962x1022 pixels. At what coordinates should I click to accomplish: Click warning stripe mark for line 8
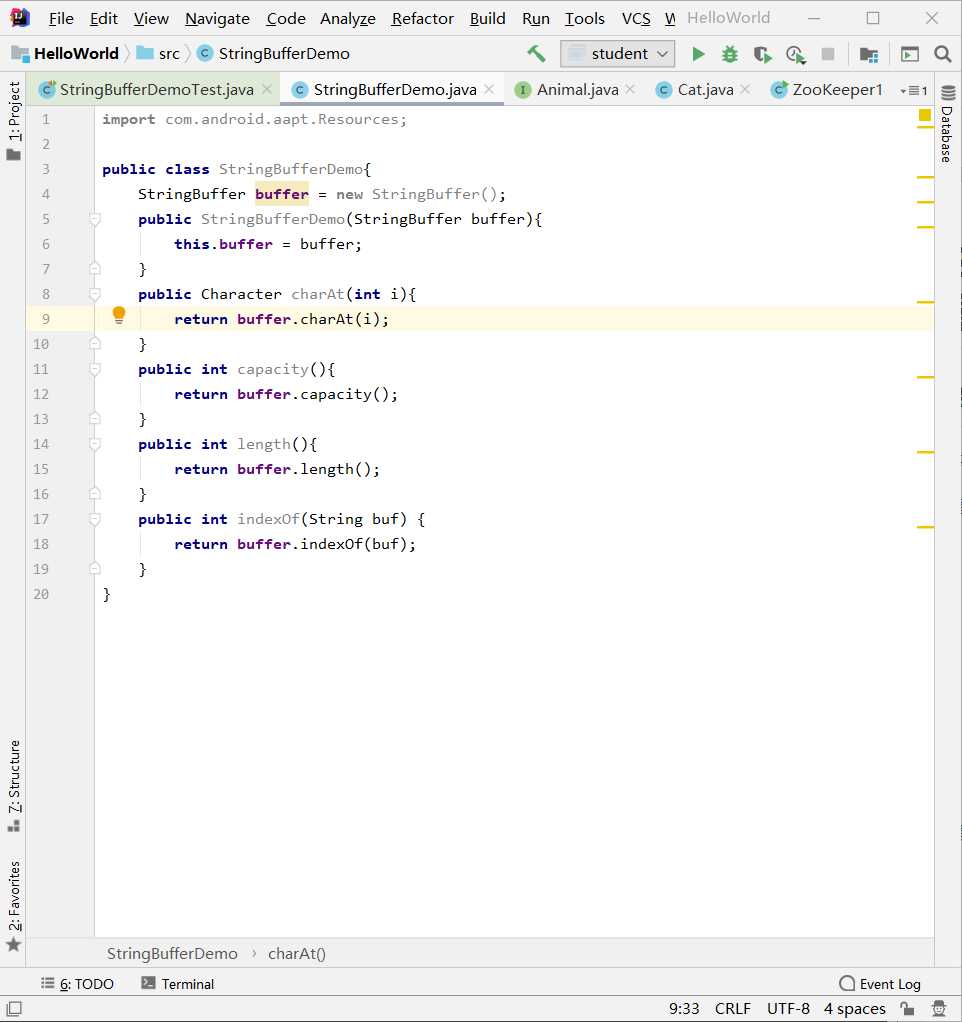coord(926,302)
